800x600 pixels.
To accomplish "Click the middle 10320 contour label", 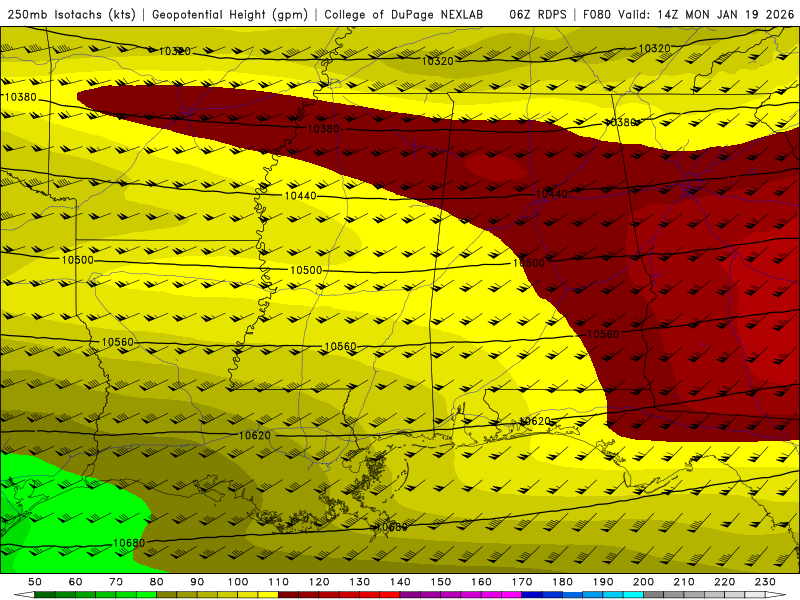I will tap(437, 61).
